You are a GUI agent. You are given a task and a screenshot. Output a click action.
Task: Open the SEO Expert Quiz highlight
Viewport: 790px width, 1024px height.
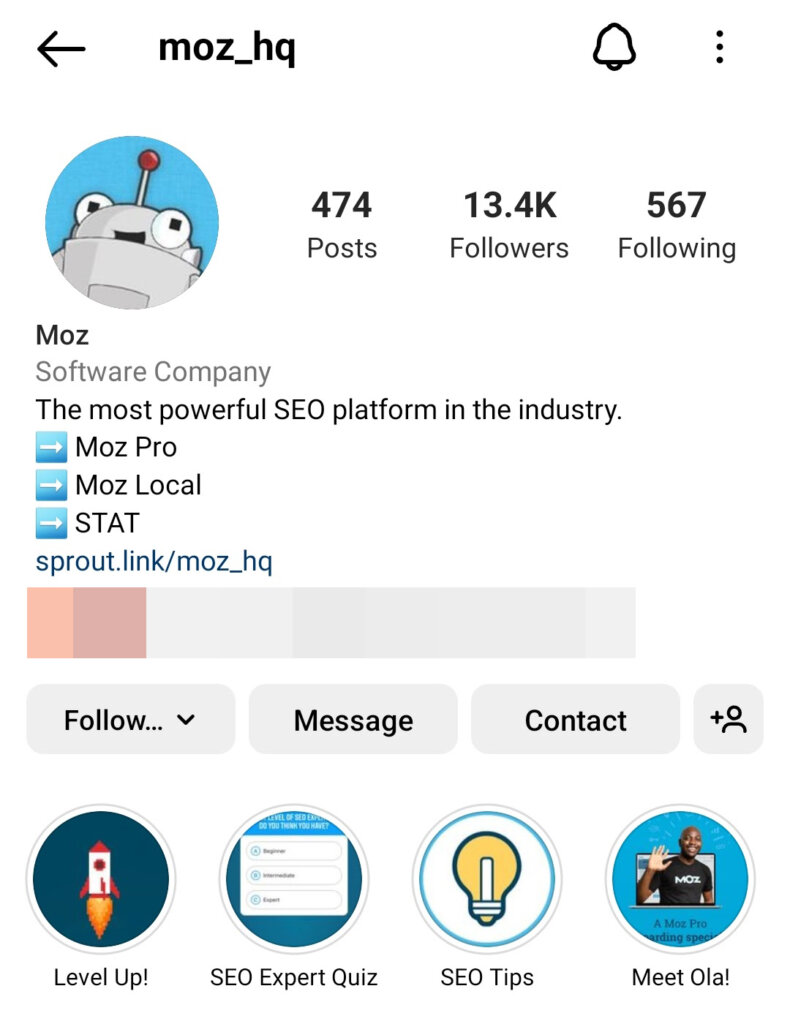(293, 878)
